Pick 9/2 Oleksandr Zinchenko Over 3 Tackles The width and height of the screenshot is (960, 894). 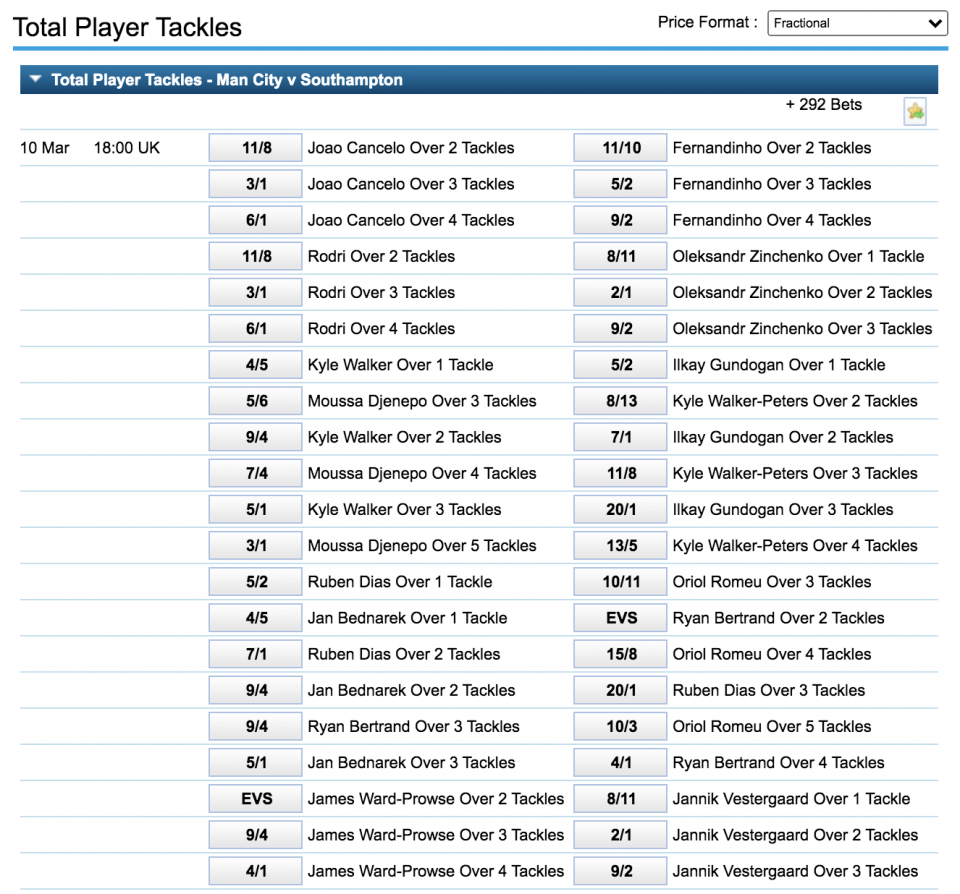(x=620, y=328)
